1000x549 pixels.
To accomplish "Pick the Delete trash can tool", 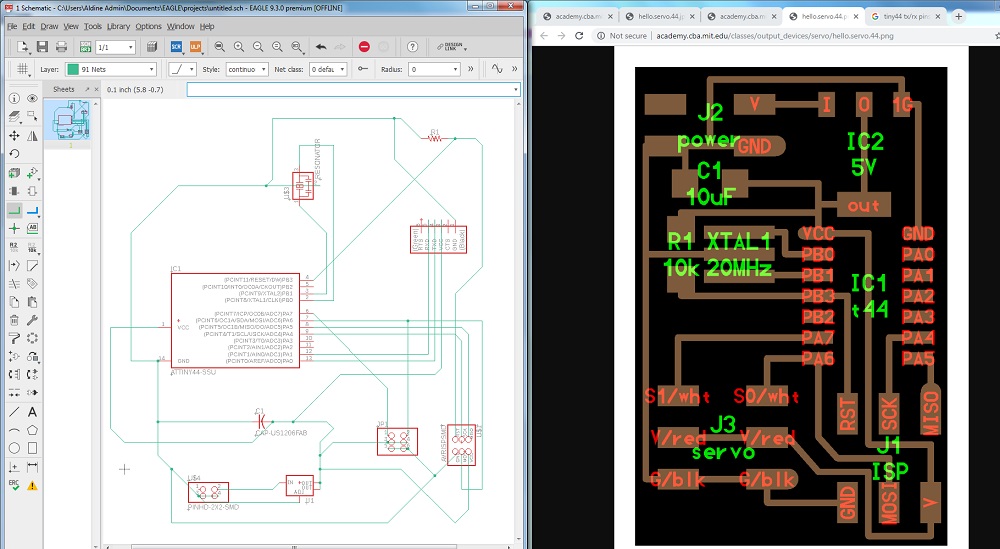I will 14,320.
